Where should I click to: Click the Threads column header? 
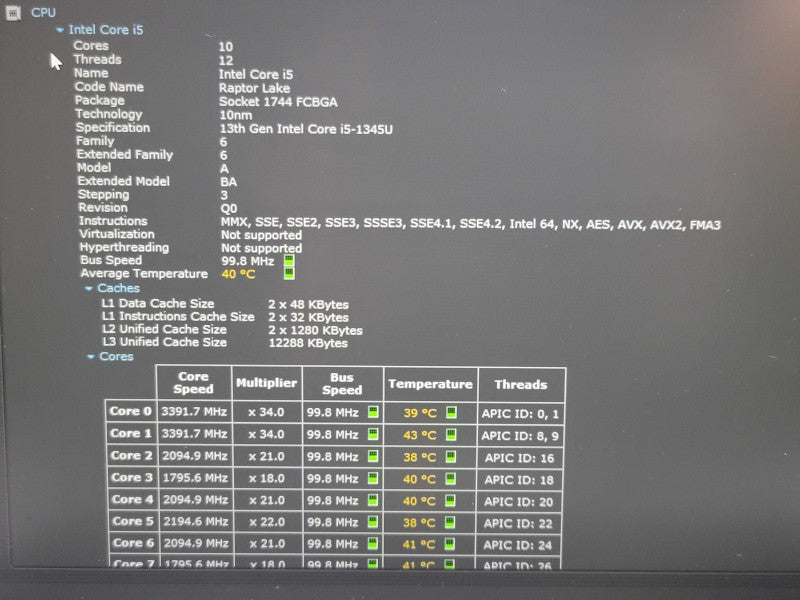tap(521, 385)
